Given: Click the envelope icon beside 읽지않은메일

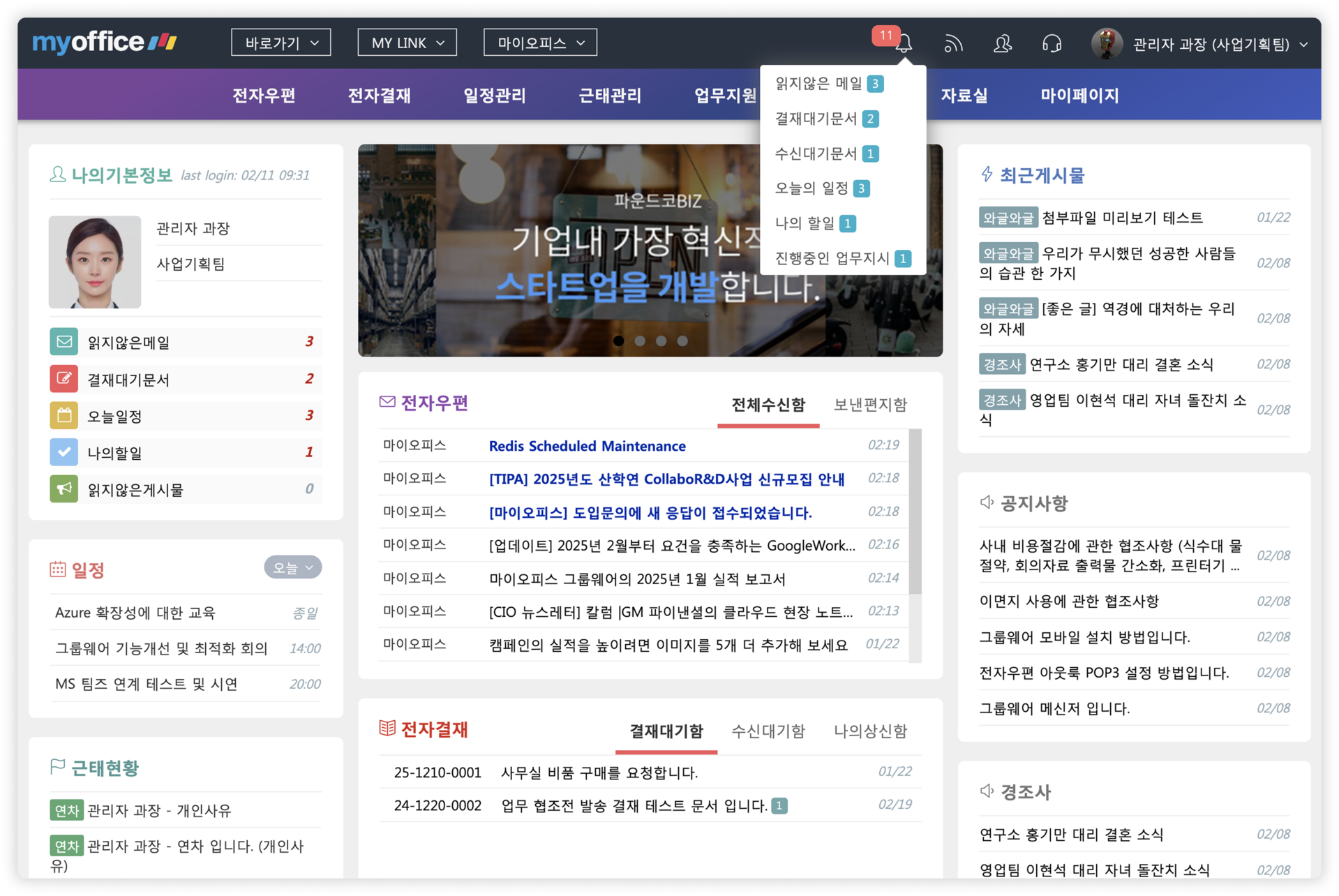Looking at the screenshot, I should (x=64, y=341).
